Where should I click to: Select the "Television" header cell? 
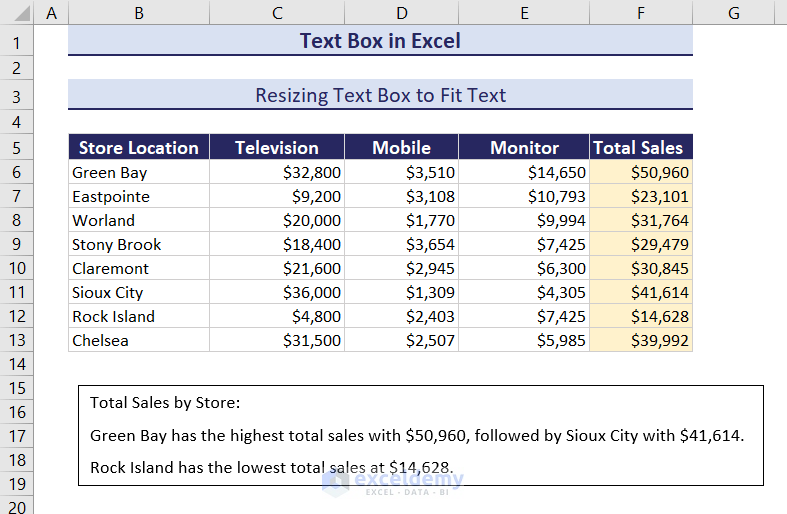tap(277, 148)
